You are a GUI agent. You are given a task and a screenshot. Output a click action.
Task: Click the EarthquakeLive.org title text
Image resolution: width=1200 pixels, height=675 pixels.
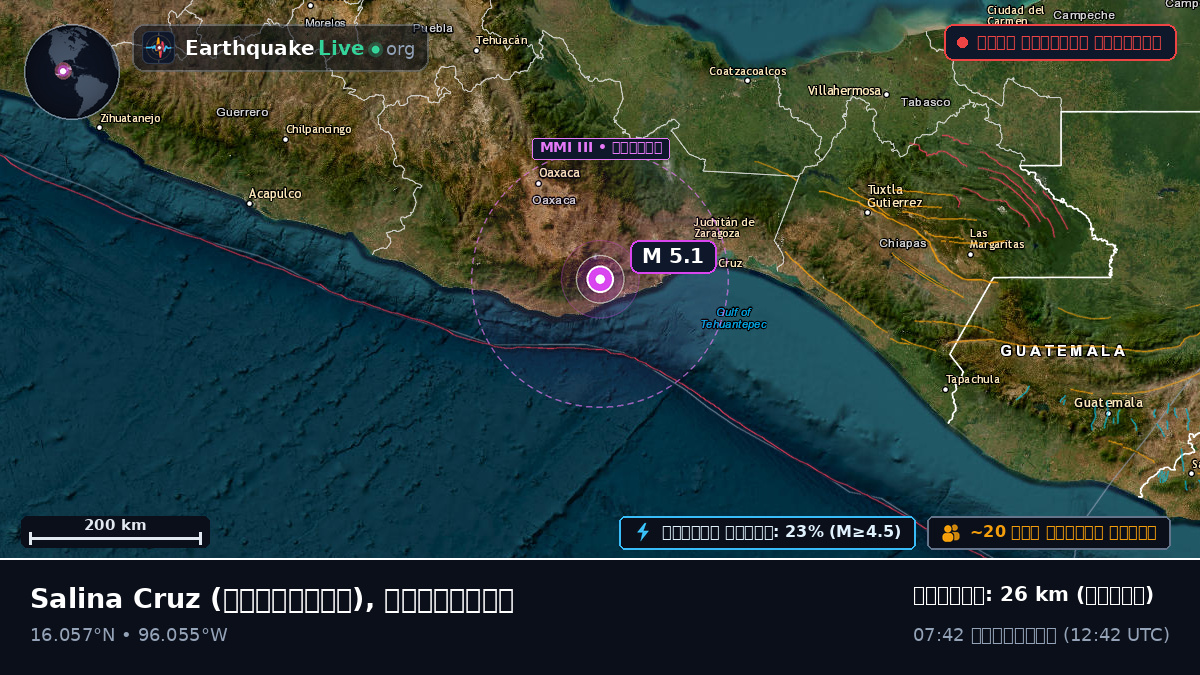click(300, 49)
